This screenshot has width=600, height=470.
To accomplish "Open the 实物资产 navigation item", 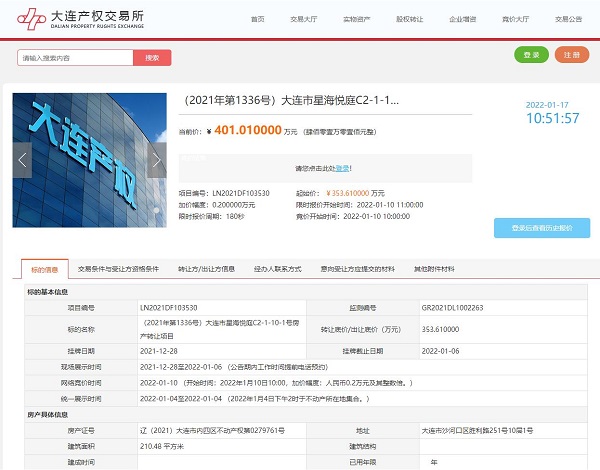I will pos(357,19).
